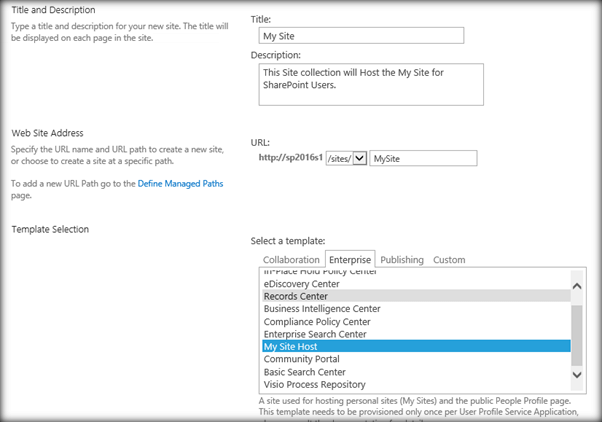
Task: Select Enterprise Search Center template
Action: pos(314,334)
